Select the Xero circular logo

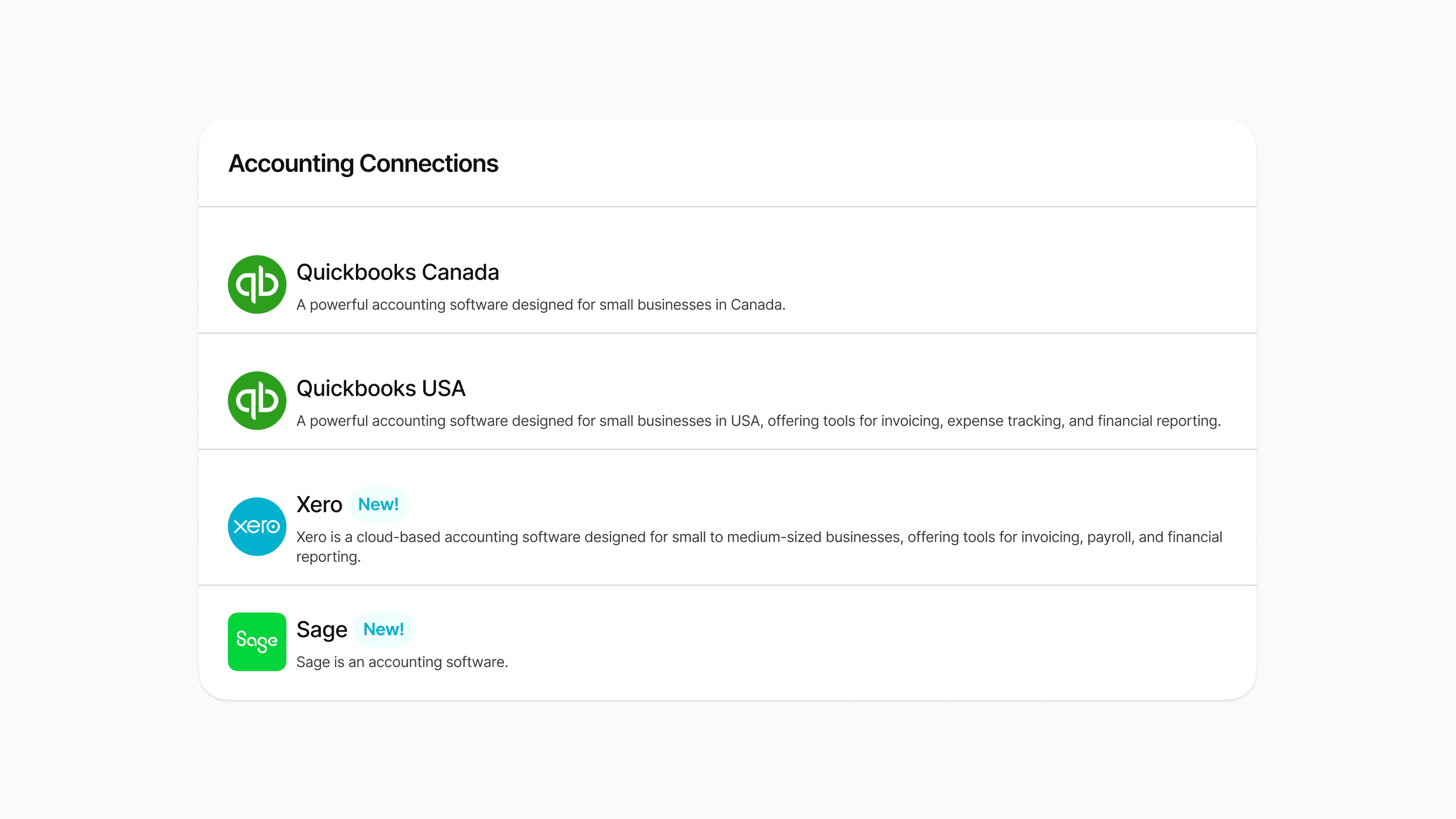[x=257, y=526]
